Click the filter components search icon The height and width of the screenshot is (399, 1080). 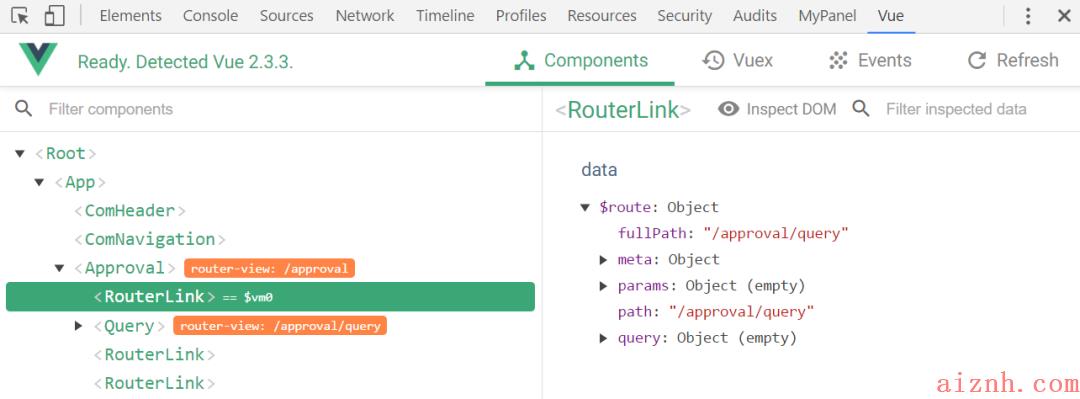pos(23,108)
